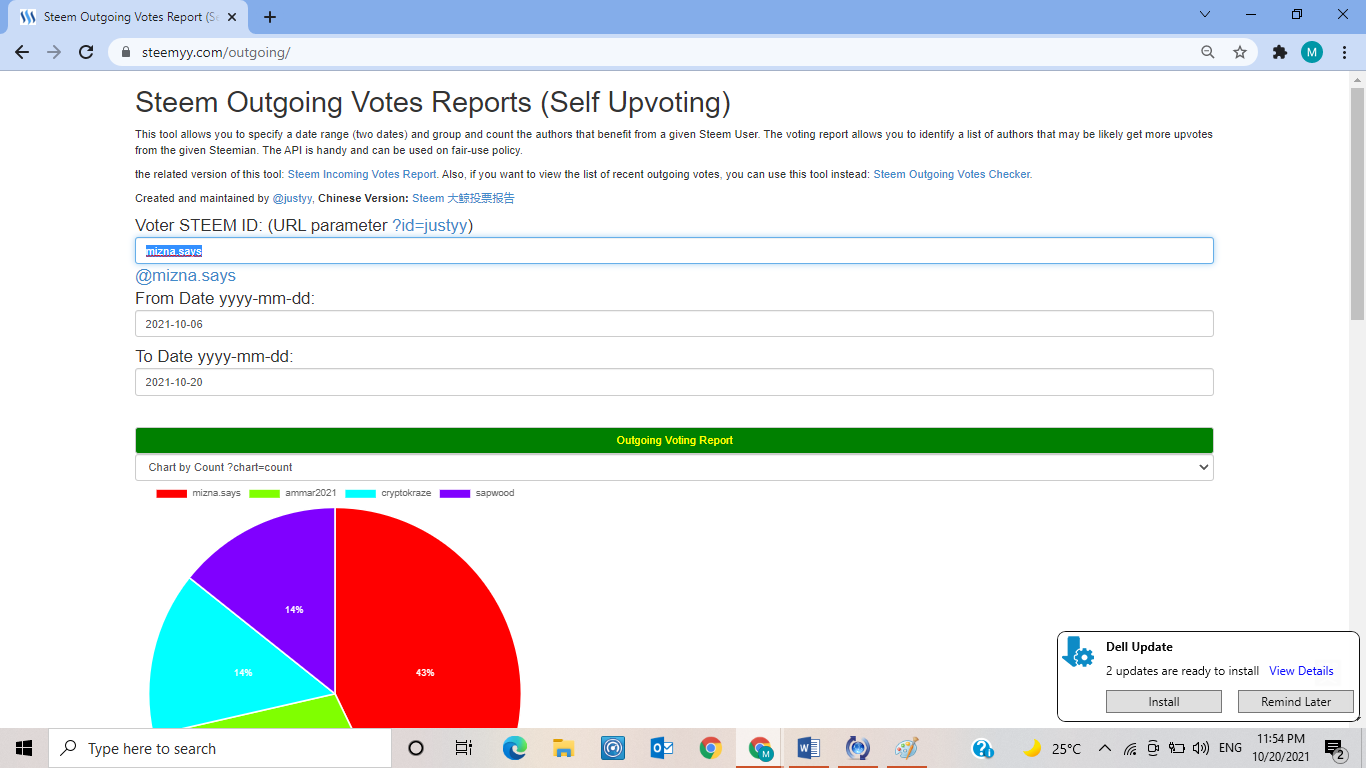Image resolution: width=1366 pixels, height=768 pixels.
Task: Focus the From Date field
Action: pyautogui.click(x=674, y=324)
